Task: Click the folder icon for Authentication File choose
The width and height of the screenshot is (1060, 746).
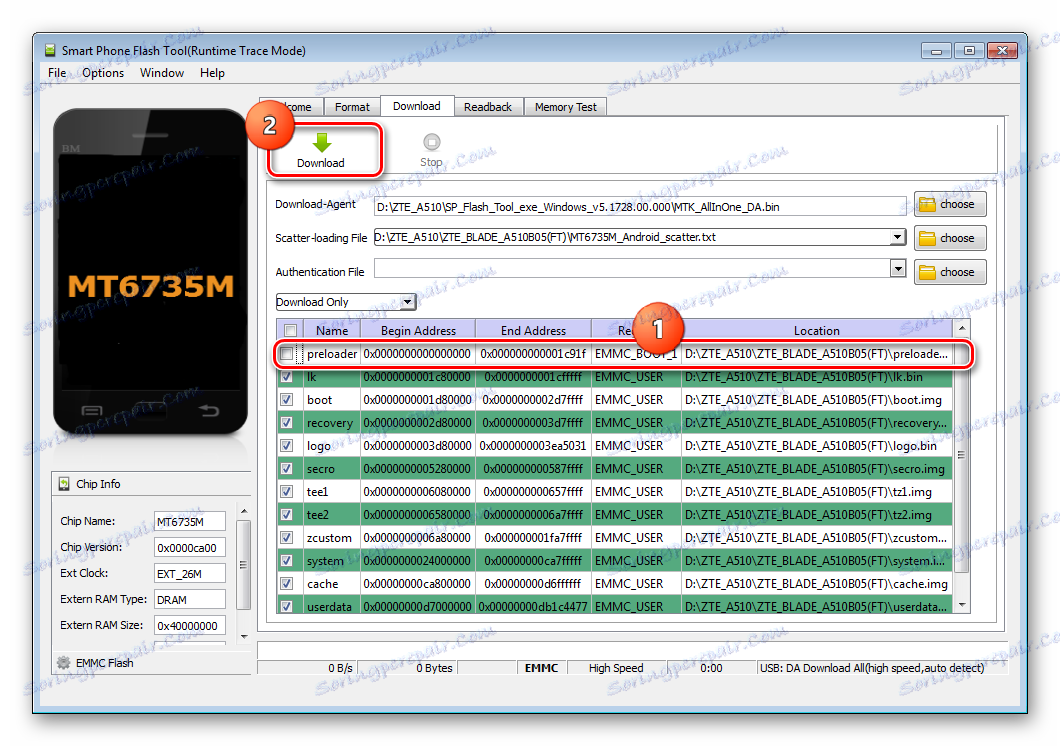Action: [x=927, y=272]
